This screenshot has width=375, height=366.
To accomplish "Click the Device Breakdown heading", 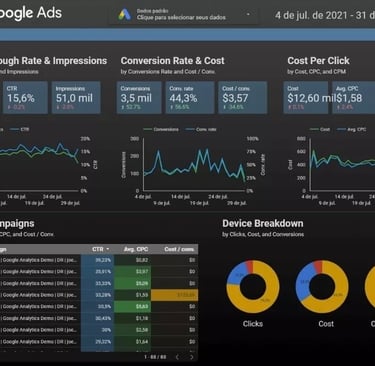I will coord(263,223).
